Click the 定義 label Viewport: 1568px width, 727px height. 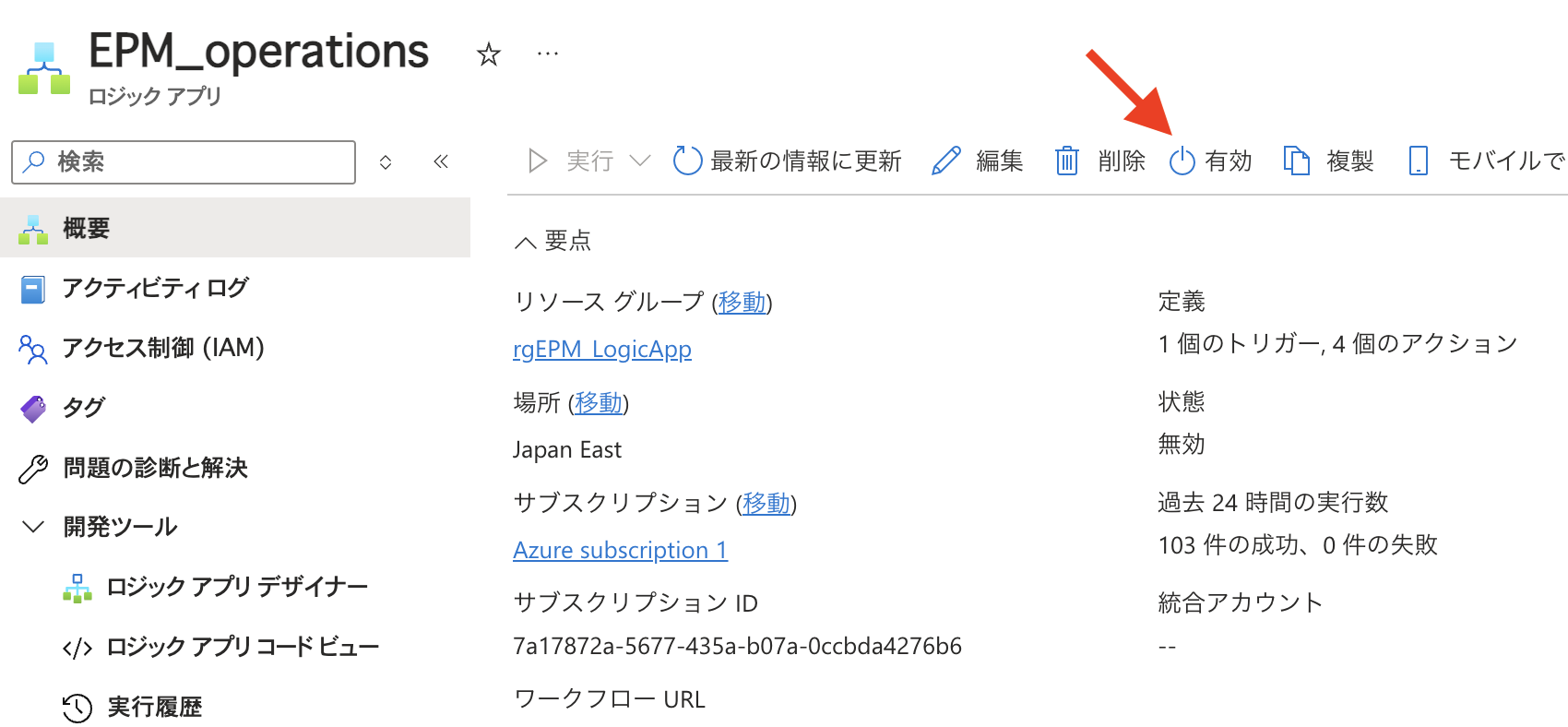(1182, 302)
